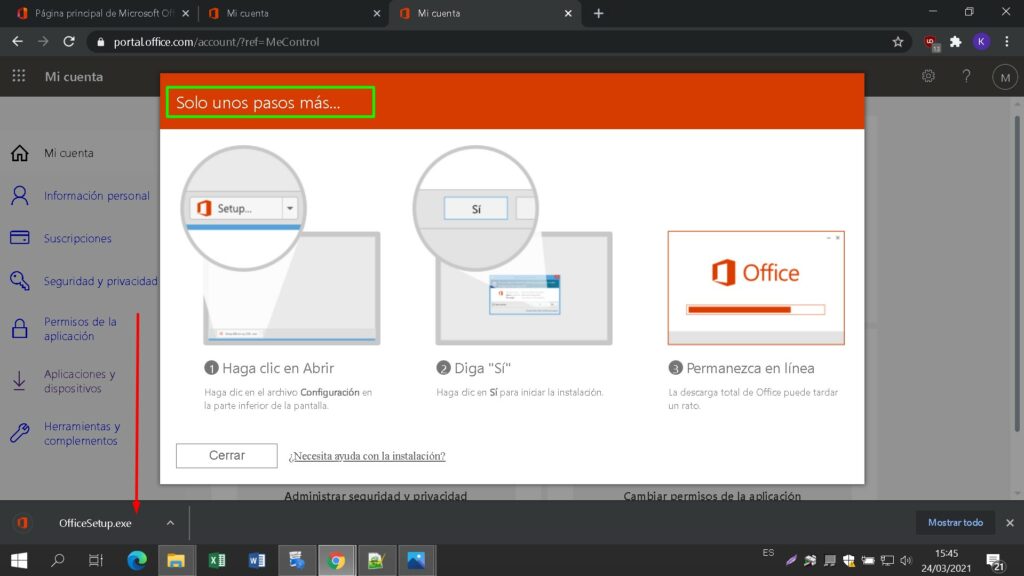Open ¿Necesita ayuda con la instalación? link

click(366, 456)
